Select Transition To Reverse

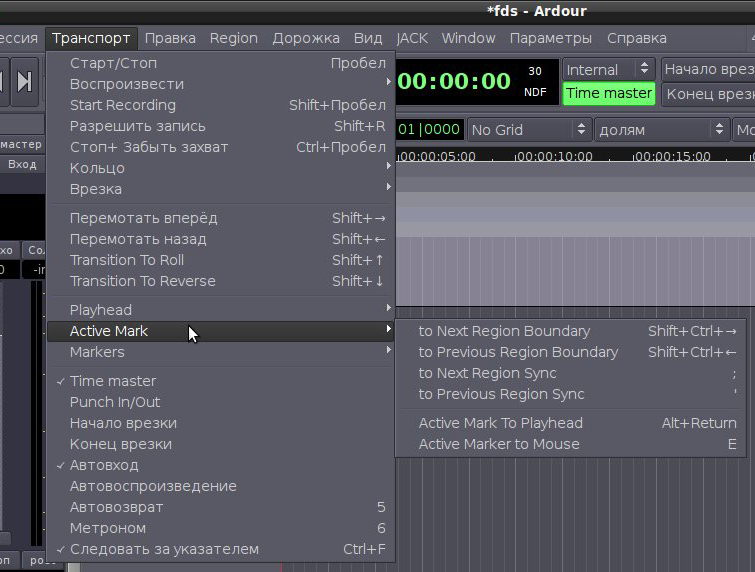tap(221, 281)
